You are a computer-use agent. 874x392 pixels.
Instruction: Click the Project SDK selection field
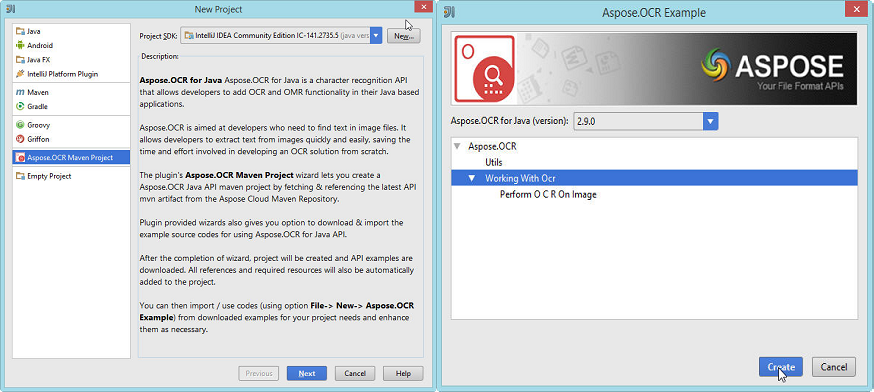click(x=281, y=36)
